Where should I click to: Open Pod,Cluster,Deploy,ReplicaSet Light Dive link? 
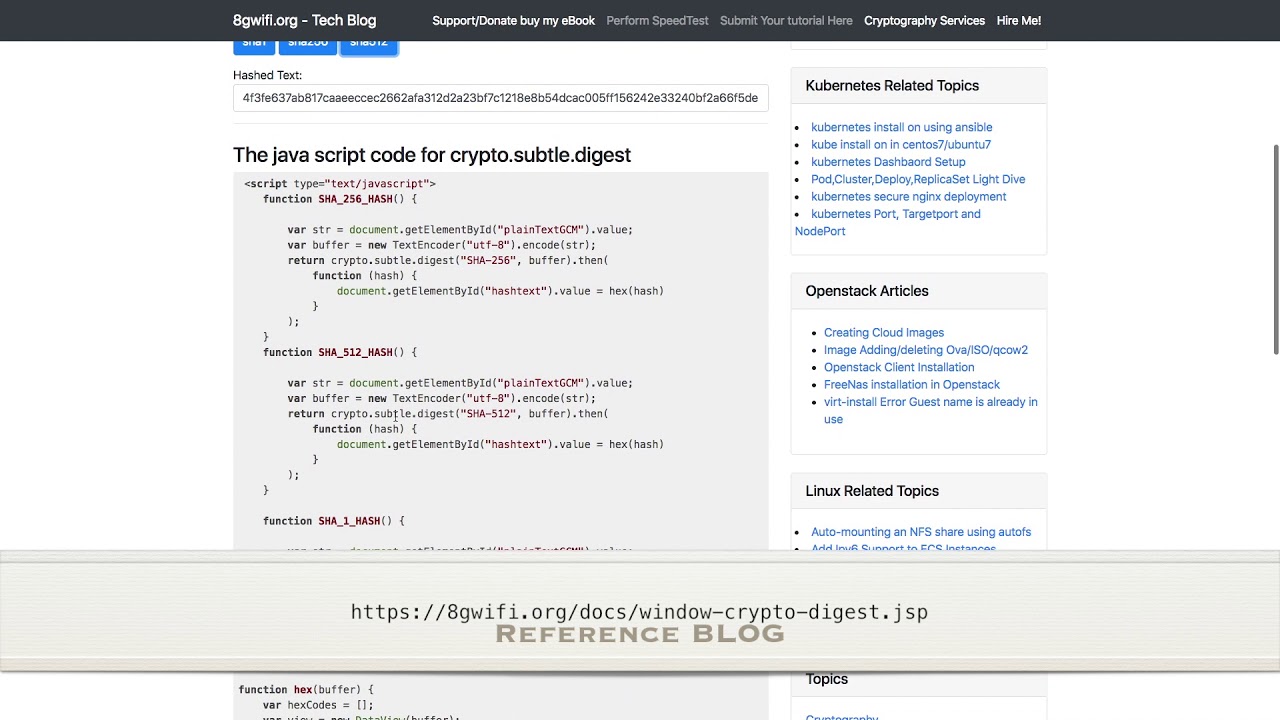coord(917,179)
